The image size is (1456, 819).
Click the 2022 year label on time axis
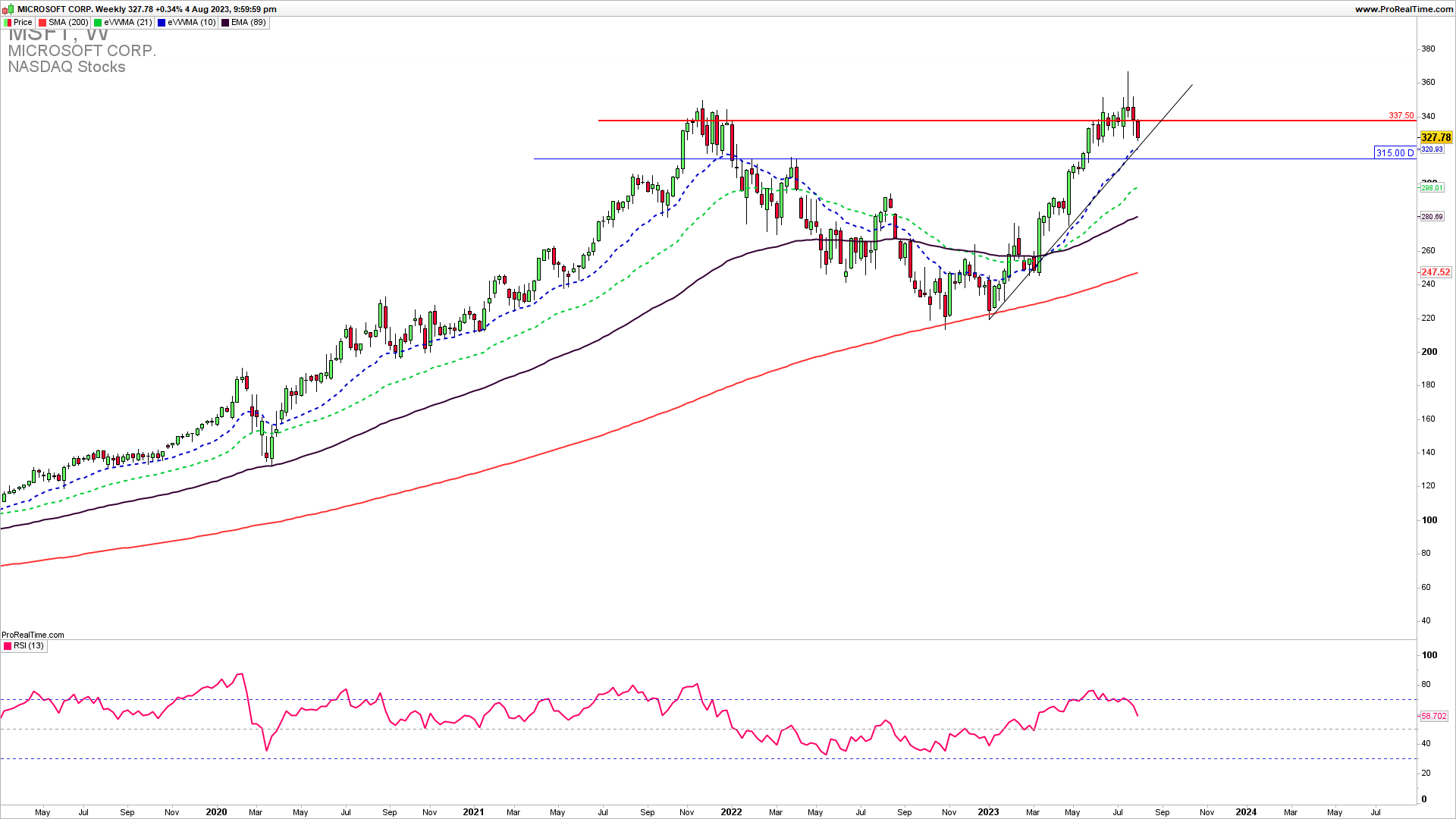coord(731,811)
